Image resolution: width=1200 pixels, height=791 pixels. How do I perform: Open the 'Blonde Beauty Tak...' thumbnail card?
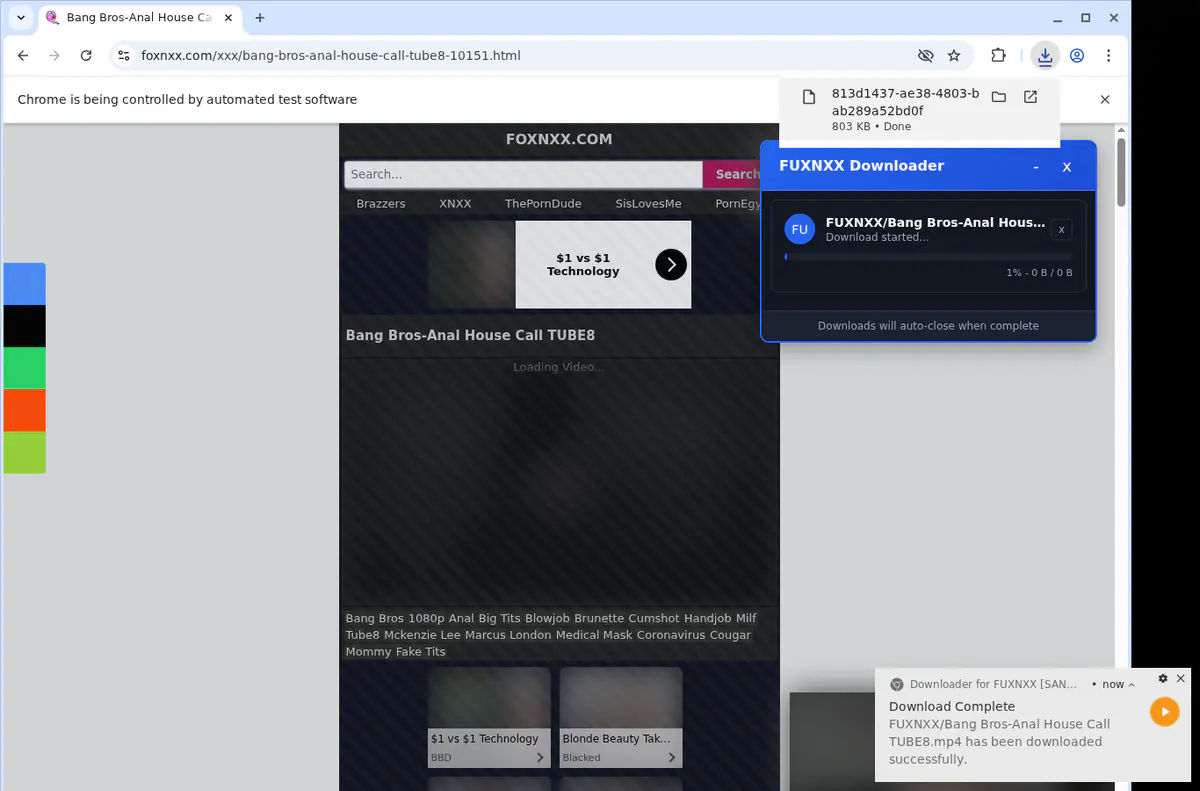point(621,717)
